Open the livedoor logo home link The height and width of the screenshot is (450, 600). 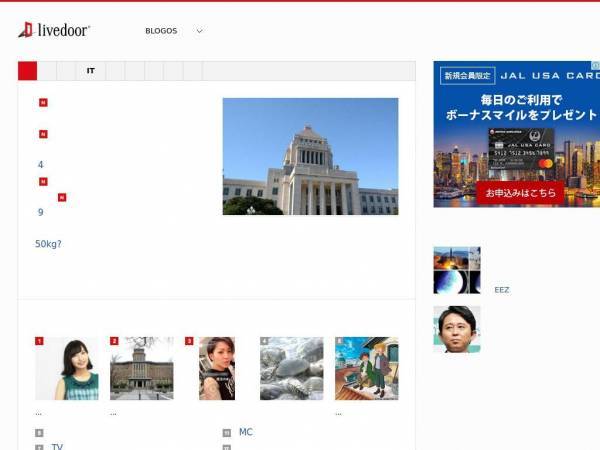point(54,30)
